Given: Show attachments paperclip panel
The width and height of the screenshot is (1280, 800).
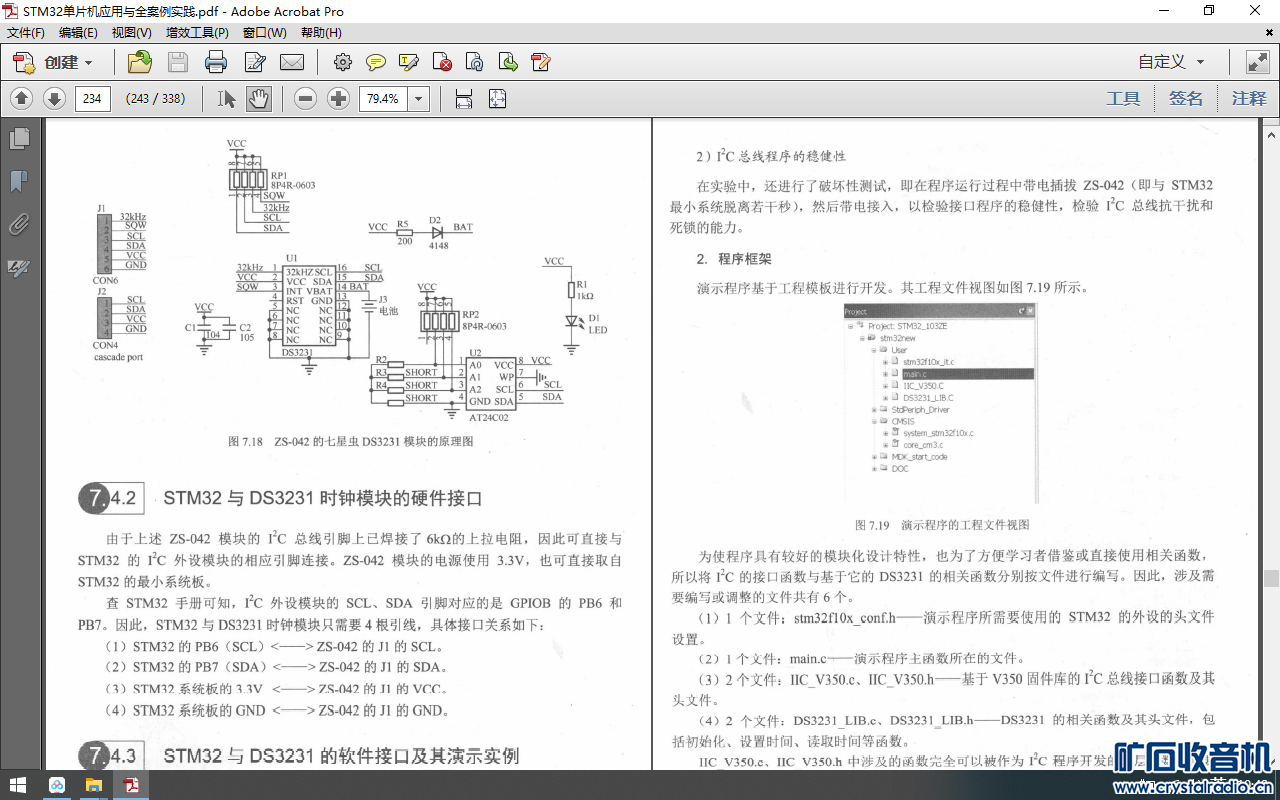Looking at the screenshot, I should point(18,224).
